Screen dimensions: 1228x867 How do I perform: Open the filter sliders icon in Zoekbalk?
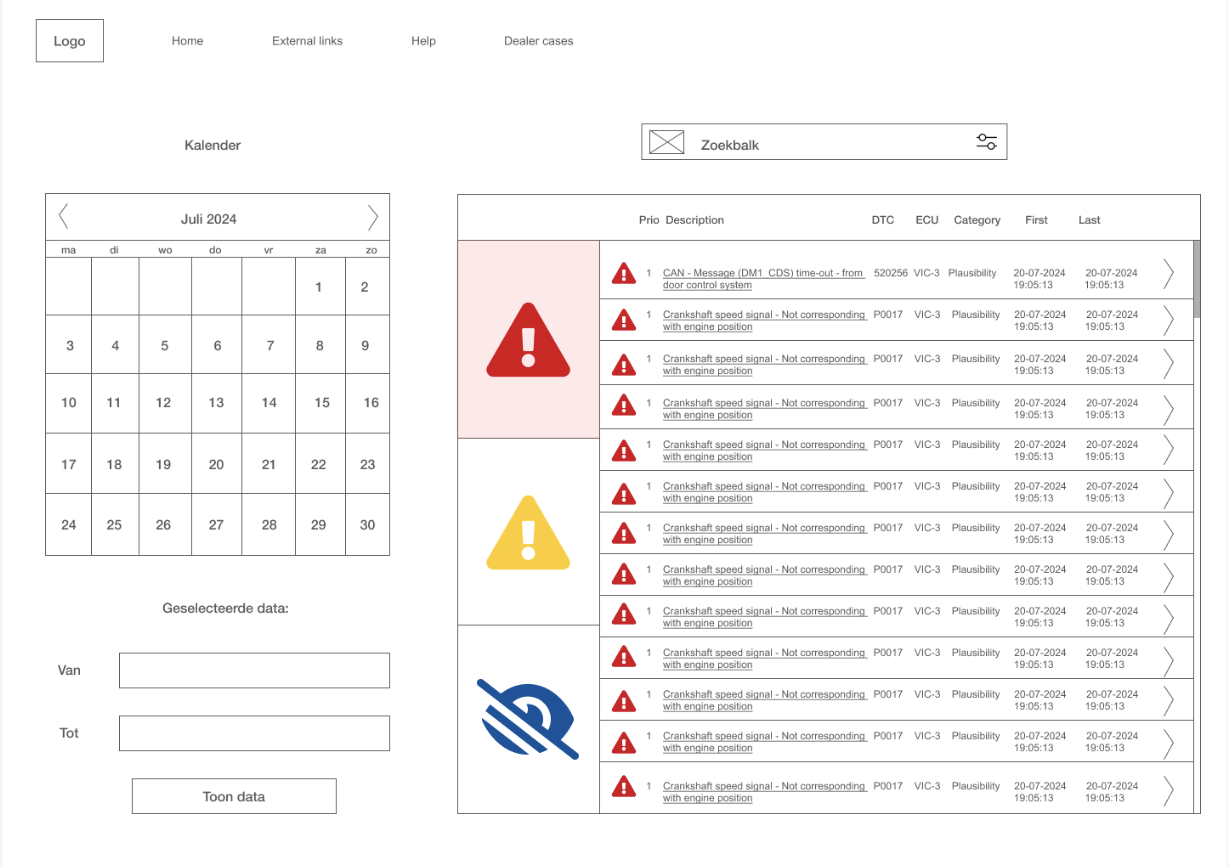pos(986,142)
